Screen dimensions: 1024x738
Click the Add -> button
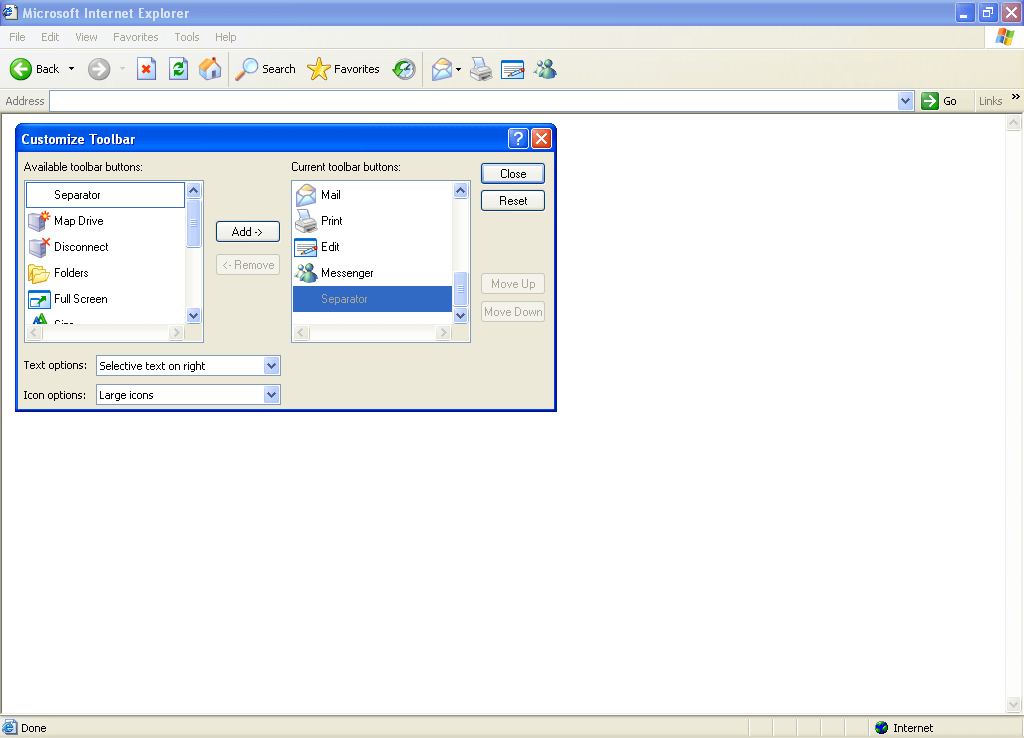click(x=248, y=231)
